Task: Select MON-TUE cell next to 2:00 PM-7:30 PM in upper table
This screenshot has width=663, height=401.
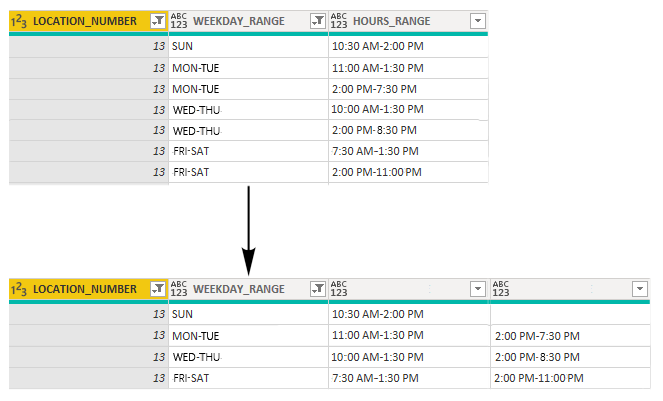Action: 249,89
